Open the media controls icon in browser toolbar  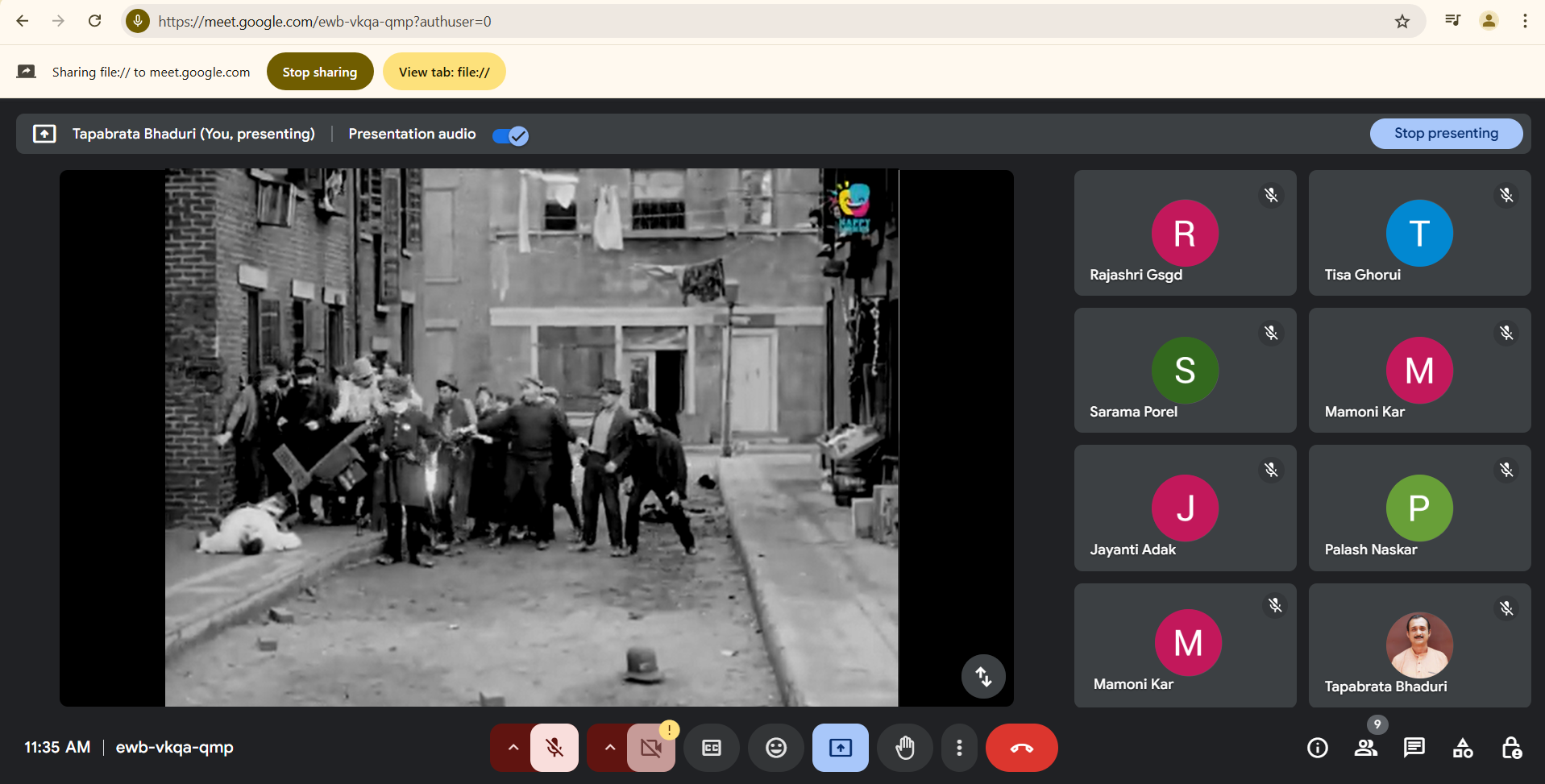point(1452,21)
